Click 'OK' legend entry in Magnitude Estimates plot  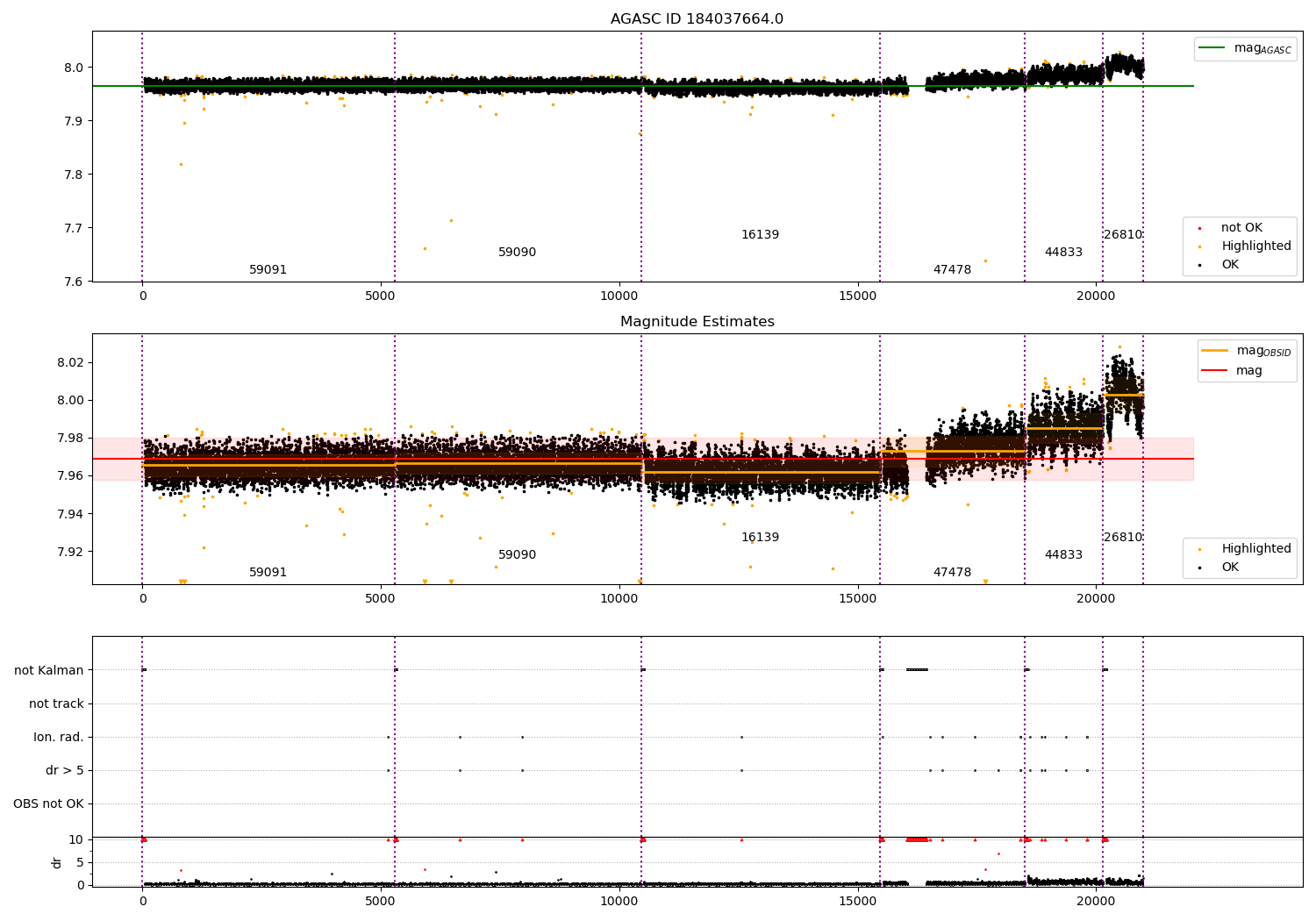[x=1230, y=568]
